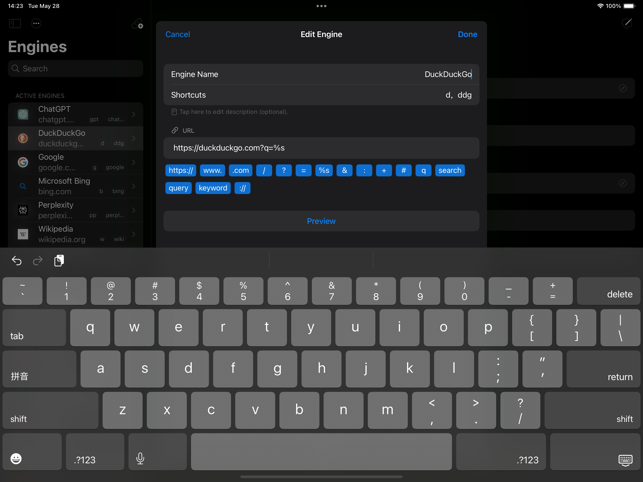Tap the question mark slash key
643x482 pixels.
pyautogui.click(x=520, y=410)
